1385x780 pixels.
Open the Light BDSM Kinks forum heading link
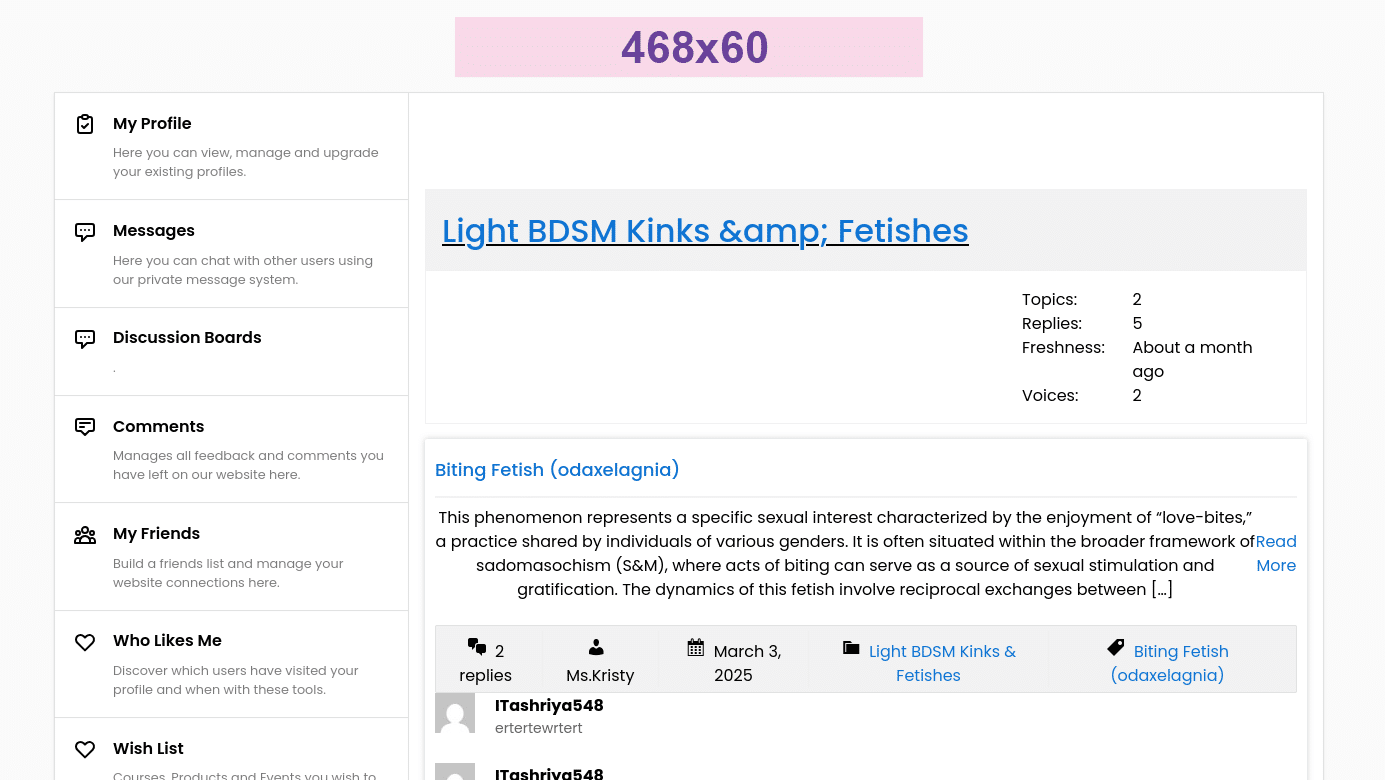[705, 231]
